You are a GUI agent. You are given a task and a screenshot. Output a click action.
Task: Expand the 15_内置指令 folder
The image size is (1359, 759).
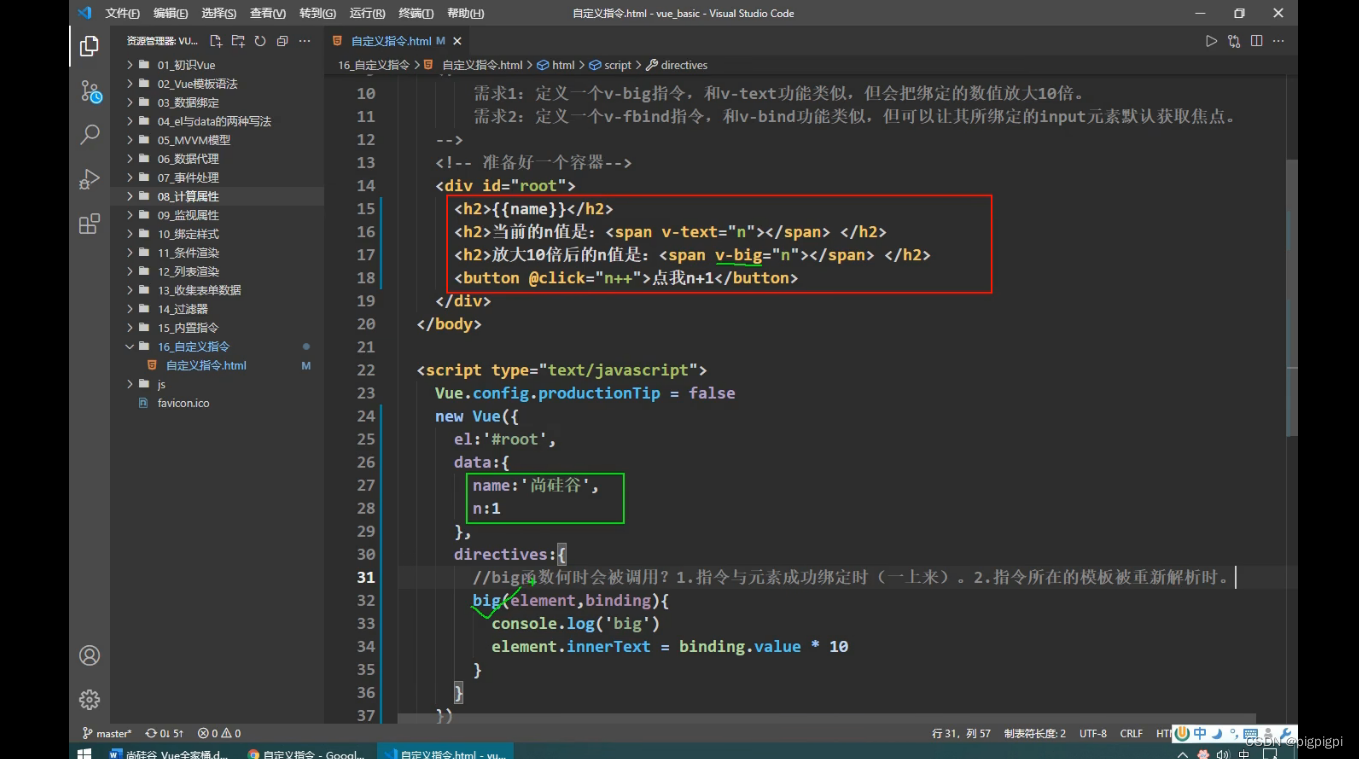pyautogui.click(x=217, y=328)
